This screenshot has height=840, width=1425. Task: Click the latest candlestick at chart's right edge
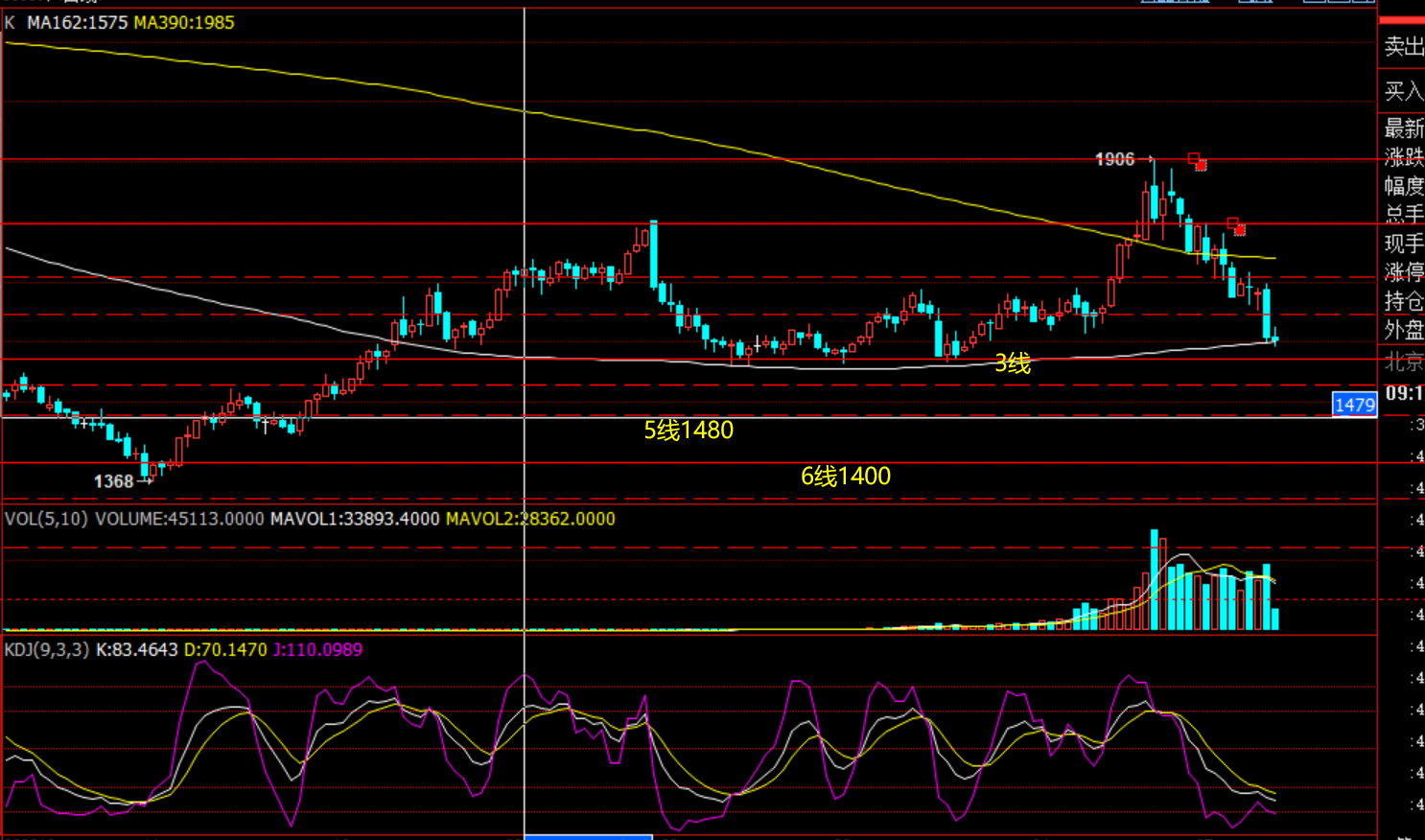point(1274,337)
